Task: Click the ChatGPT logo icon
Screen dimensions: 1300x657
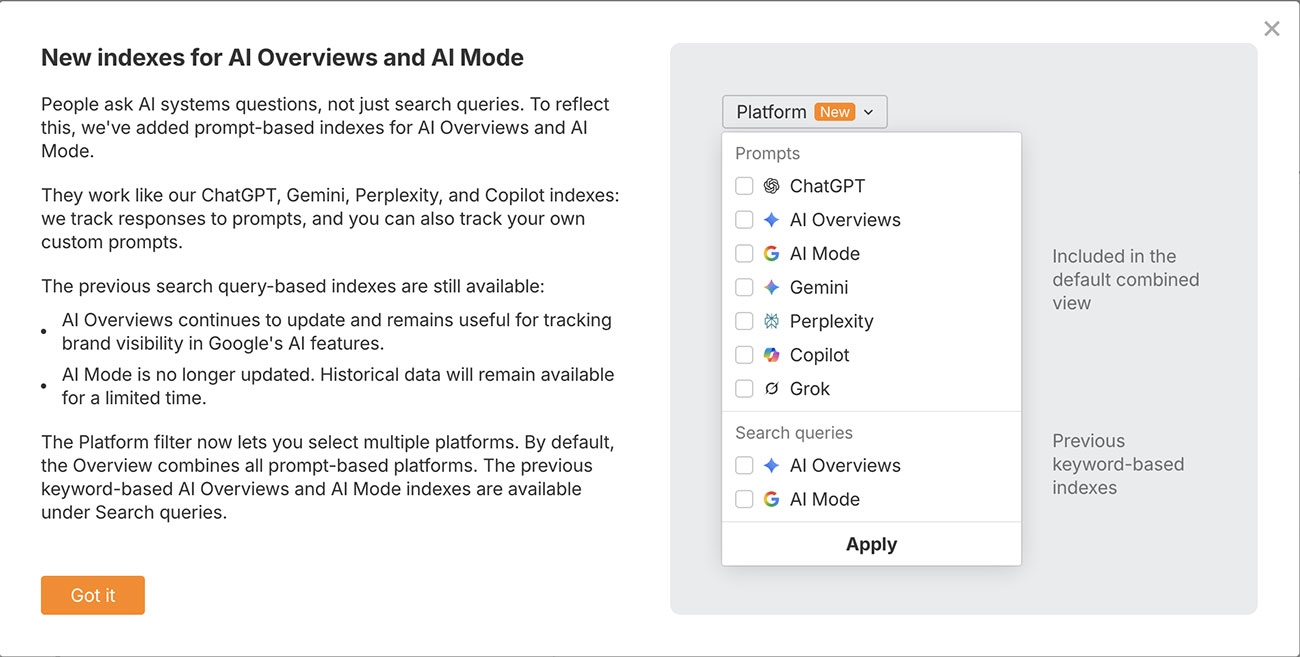Action: tap(771, 186)
